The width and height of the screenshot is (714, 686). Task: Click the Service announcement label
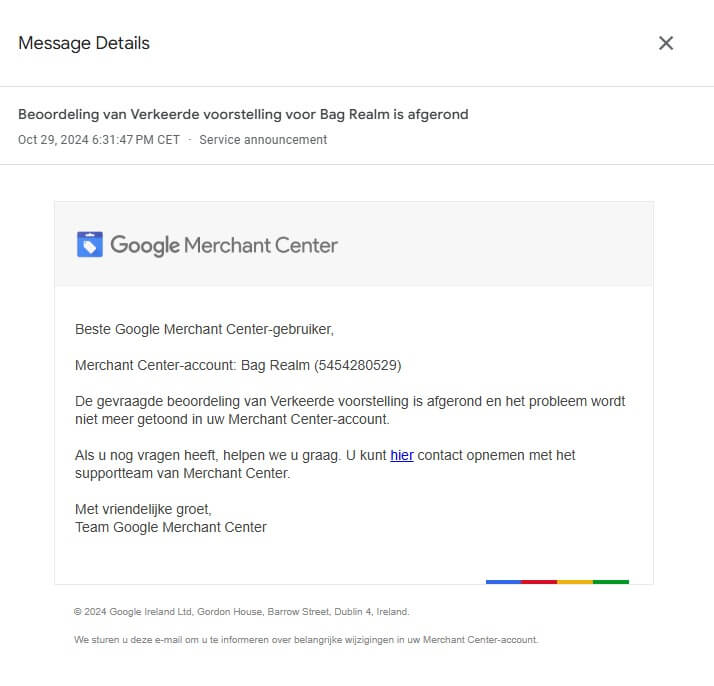pyautogui.click(x=263, y=140)
